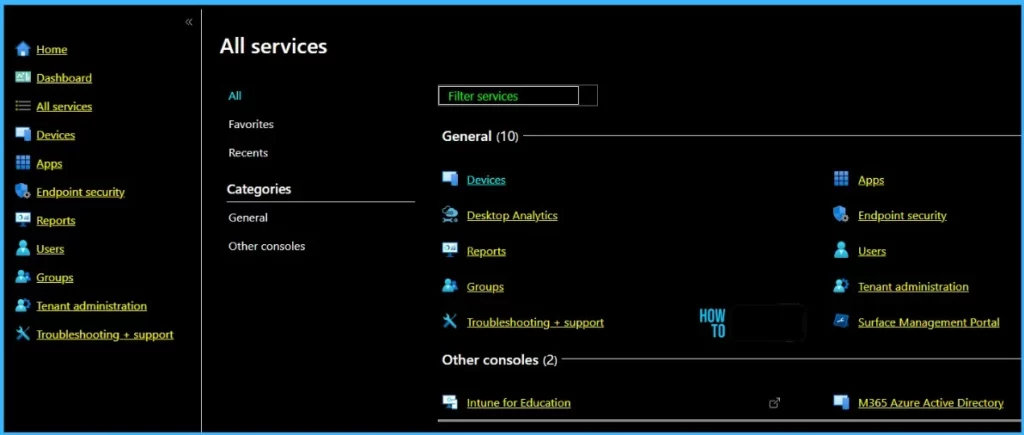Open Dashboard link in sidebar
Image resolution: width=1024 pixels, height=435 pixels.
[64, 78]
